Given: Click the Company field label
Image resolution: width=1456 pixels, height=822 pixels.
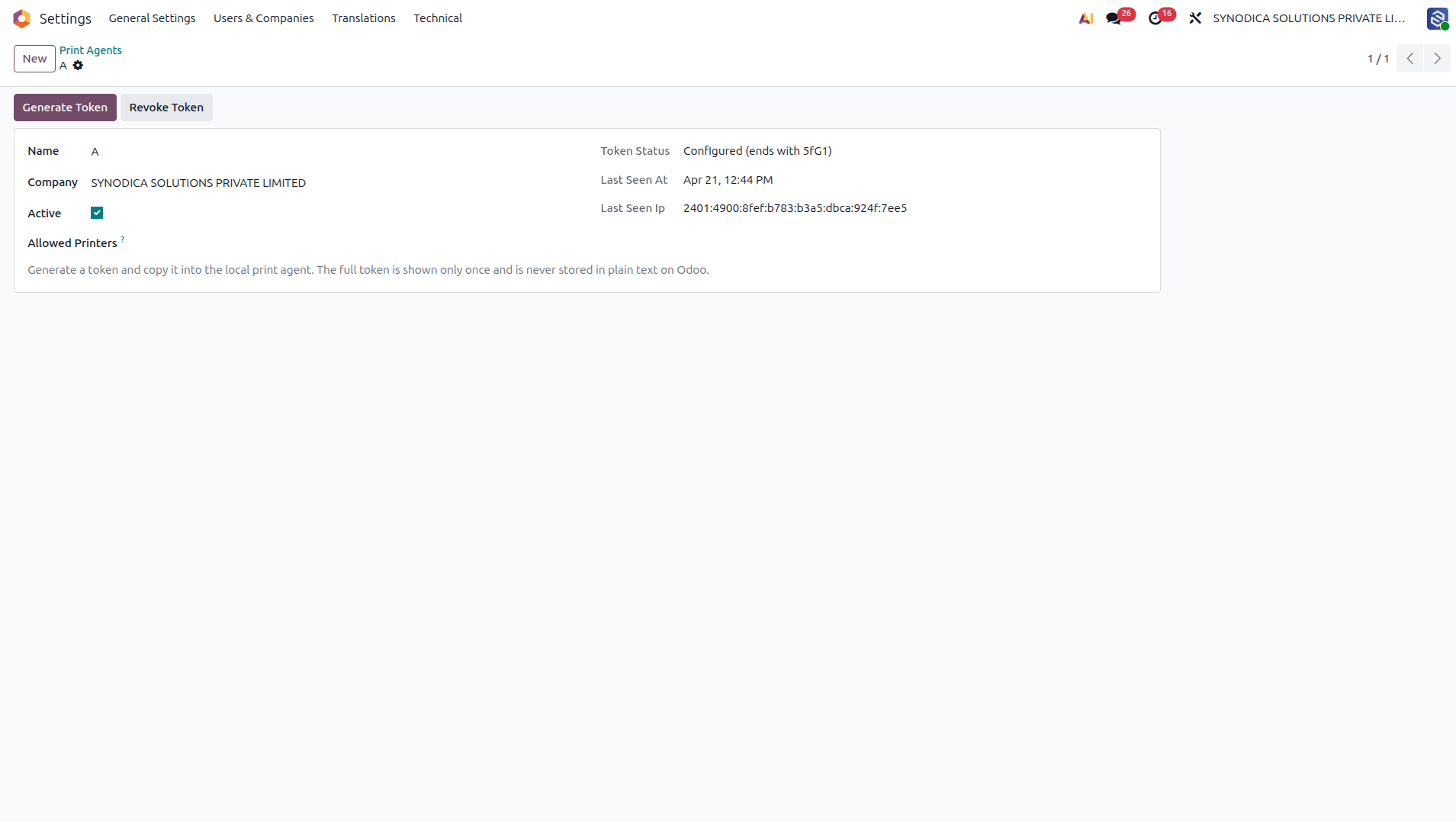Looking at the screenshot, I should [53, 182].
